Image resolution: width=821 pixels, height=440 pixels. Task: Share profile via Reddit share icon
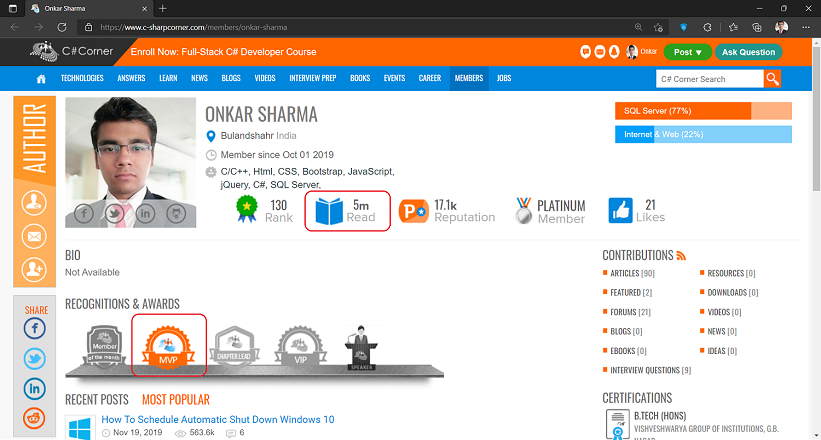(35, 419)
